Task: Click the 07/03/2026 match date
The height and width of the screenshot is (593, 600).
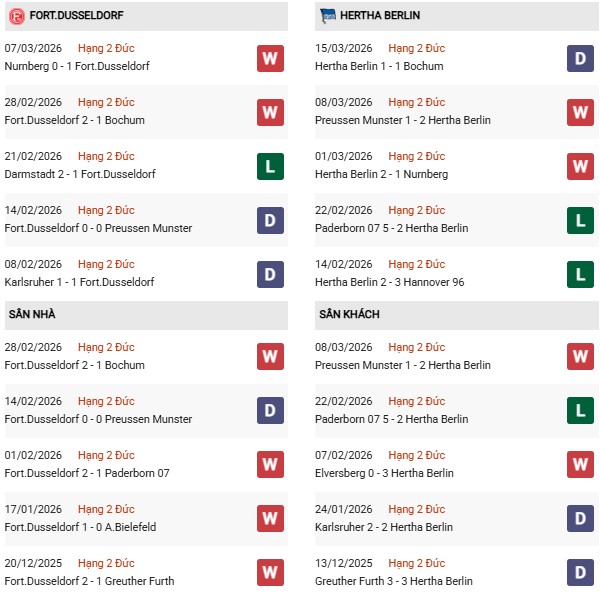Action: point(33,48)
